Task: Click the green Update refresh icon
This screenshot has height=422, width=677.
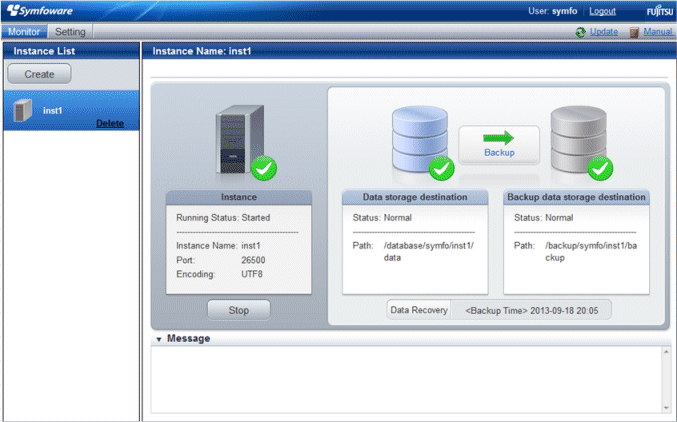Action: coord(581,32)
